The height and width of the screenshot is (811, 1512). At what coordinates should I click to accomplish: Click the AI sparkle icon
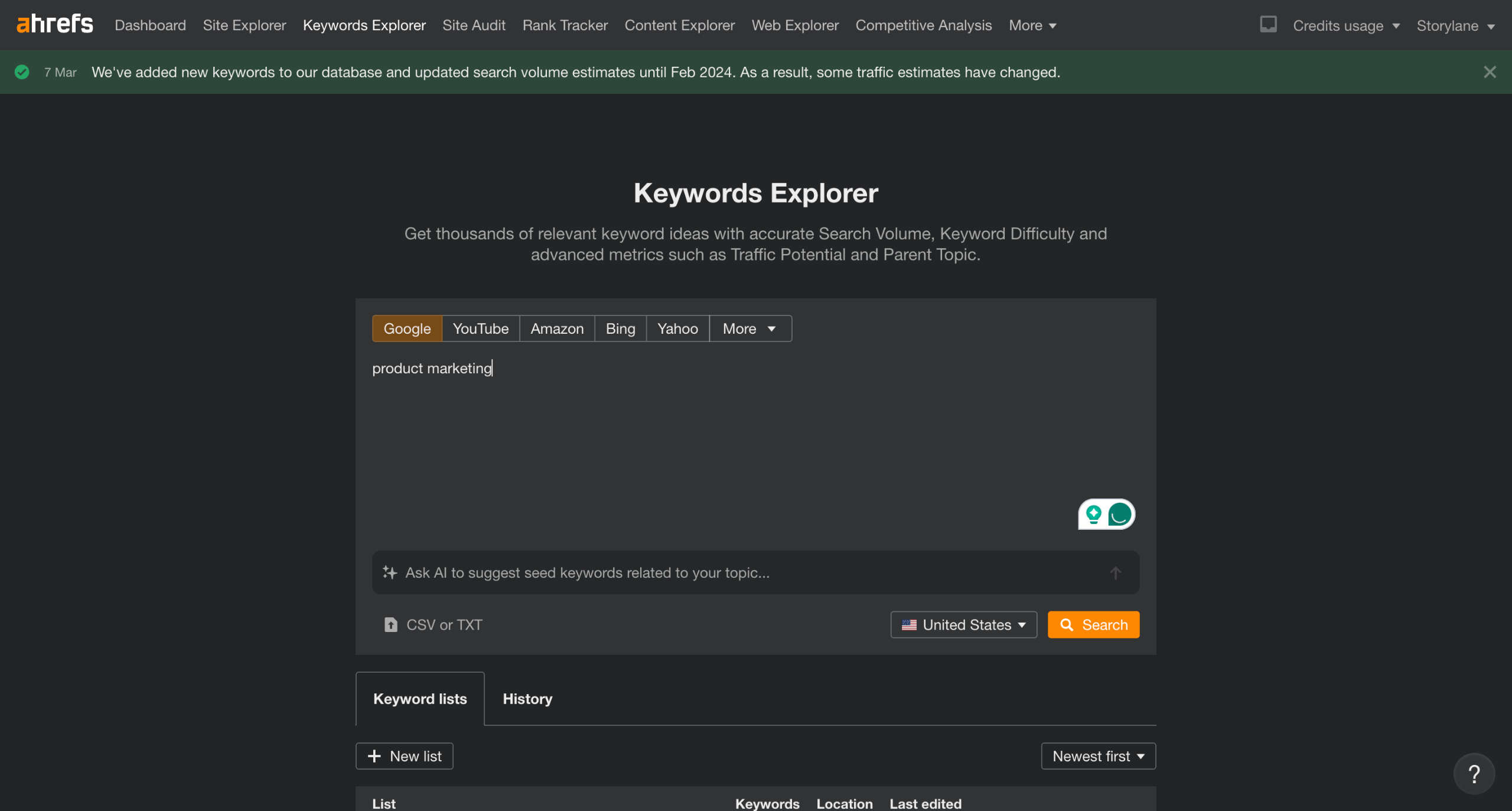point(390,572)
